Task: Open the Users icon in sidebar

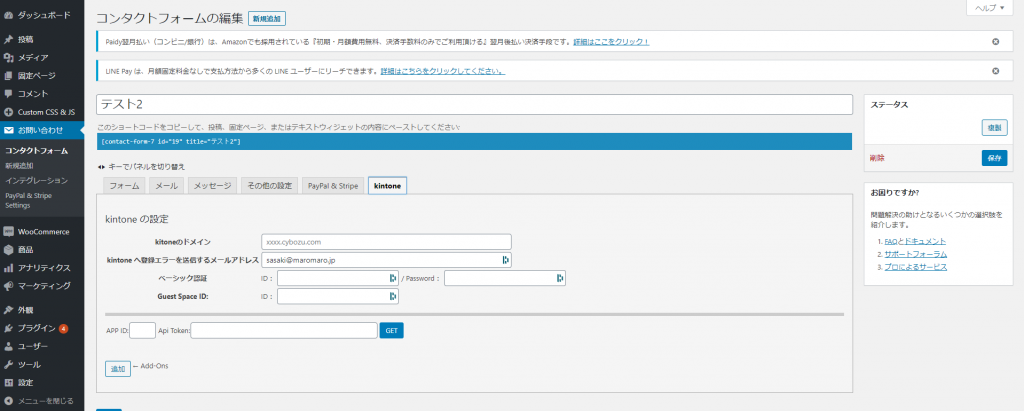Action: (x=9, y=346)
